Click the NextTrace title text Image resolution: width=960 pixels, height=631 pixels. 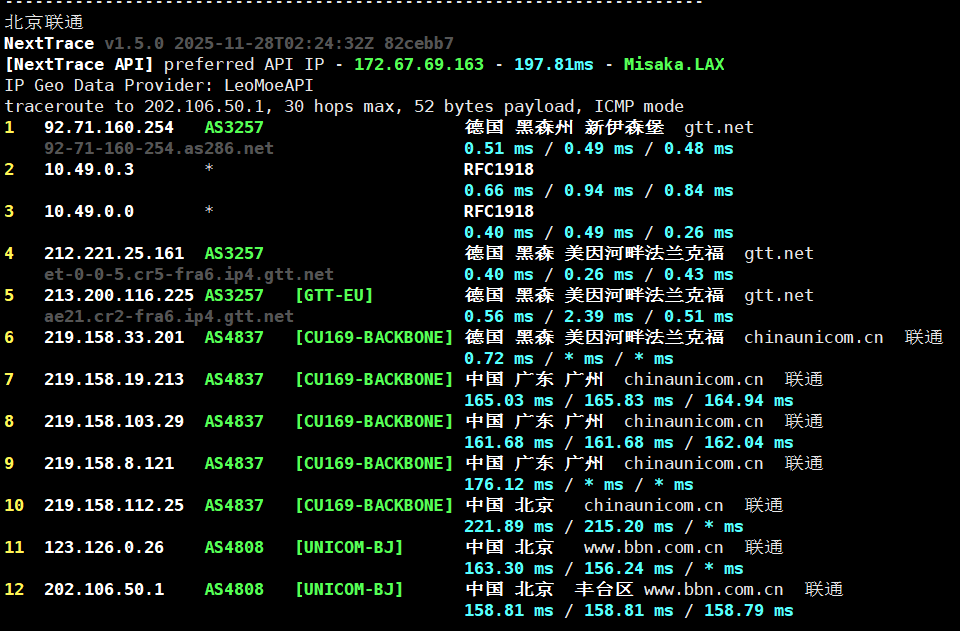coord(49,44)
